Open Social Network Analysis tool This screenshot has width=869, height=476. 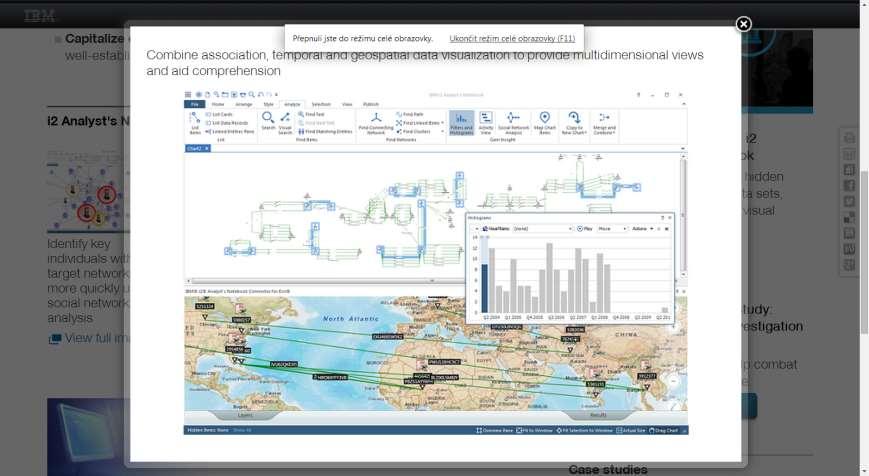tap(514, 123)
